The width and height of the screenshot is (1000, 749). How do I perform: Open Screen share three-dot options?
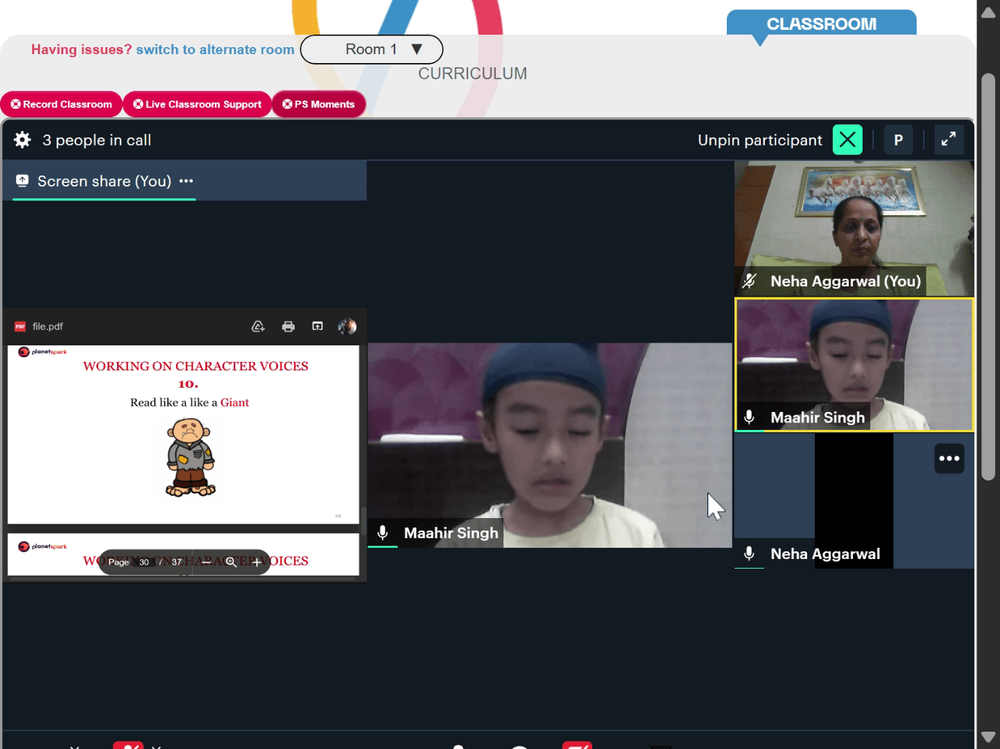coord(186,181)
